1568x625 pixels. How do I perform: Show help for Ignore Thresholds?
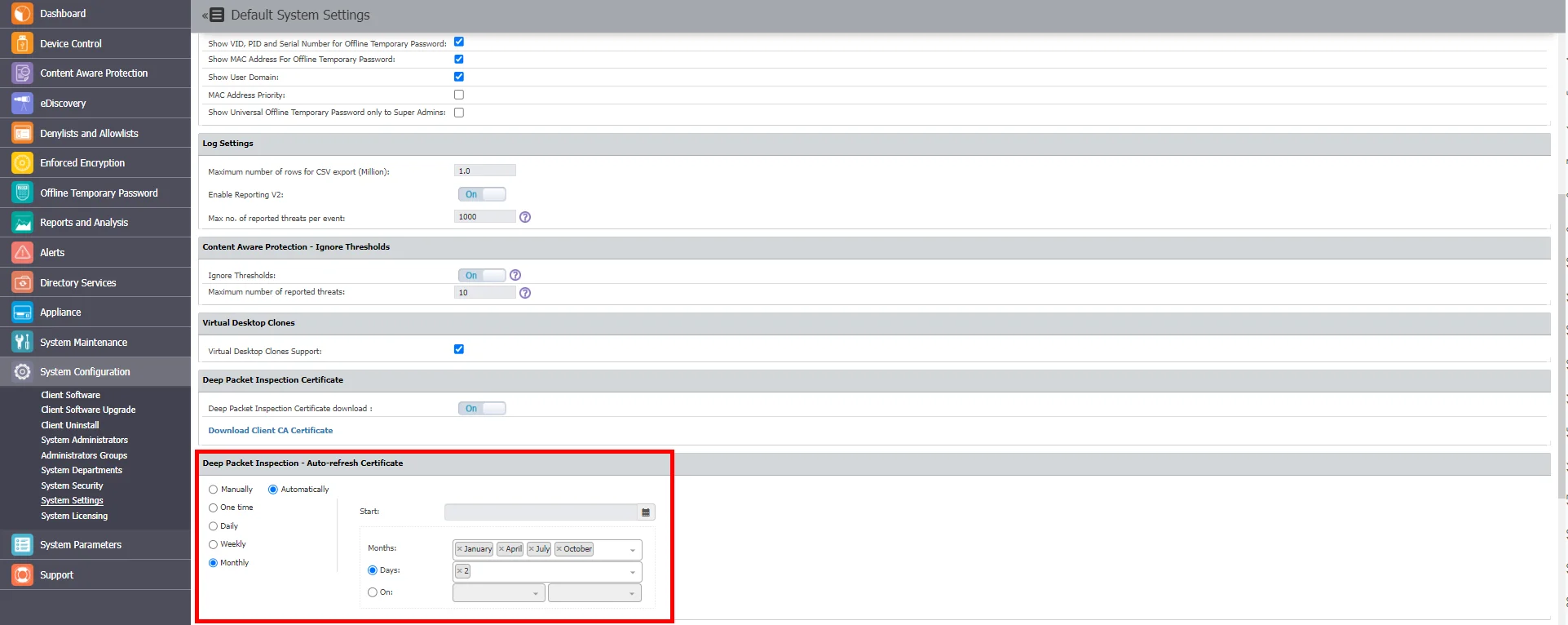pos(515,275)
